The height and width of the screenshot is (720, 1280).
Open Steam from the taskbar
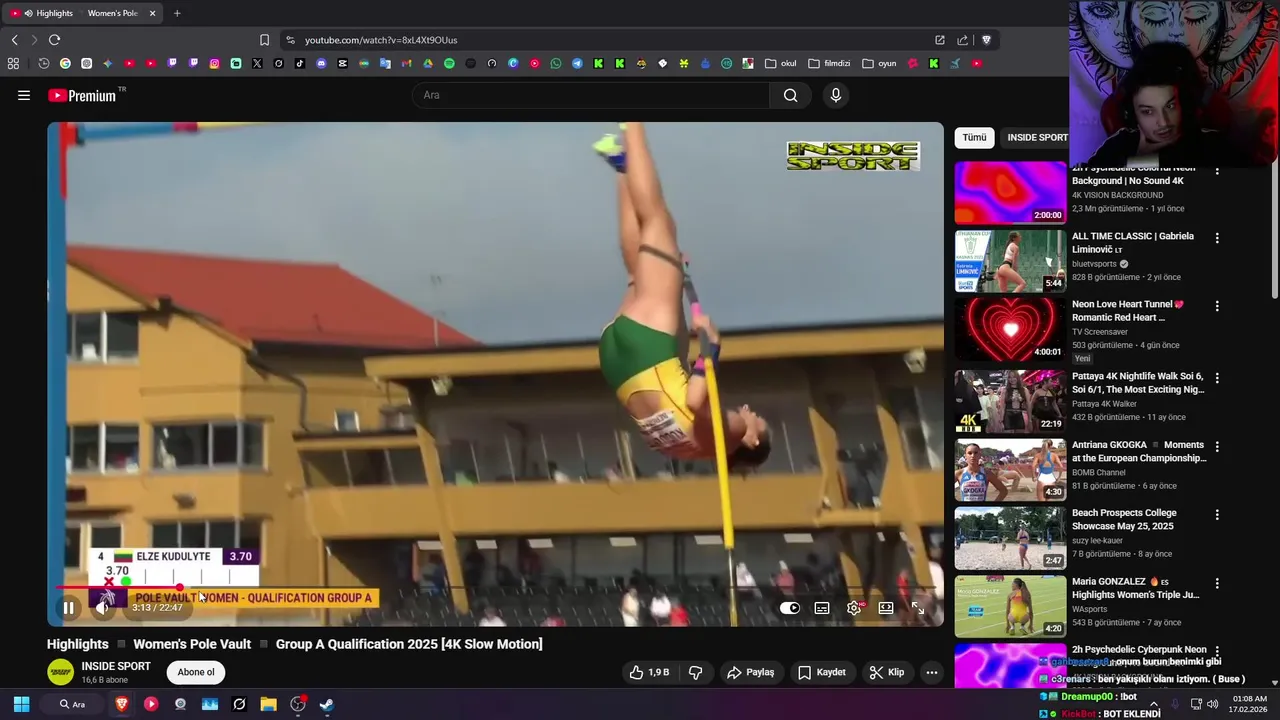(327, 704)
